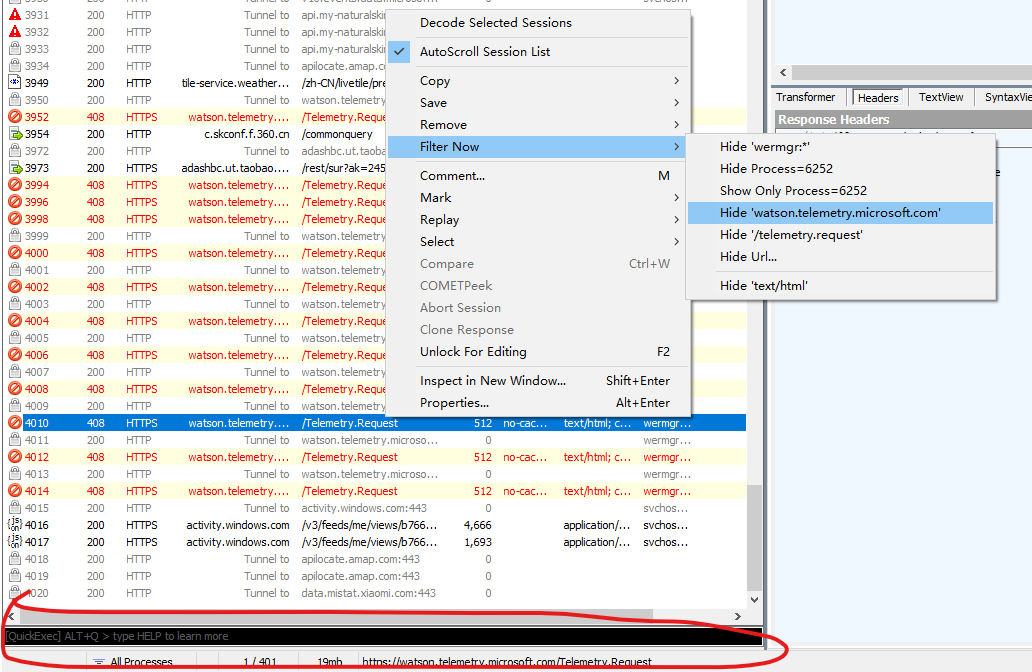
Task: Click the blocked icon of session 4002
Action: 14,287
